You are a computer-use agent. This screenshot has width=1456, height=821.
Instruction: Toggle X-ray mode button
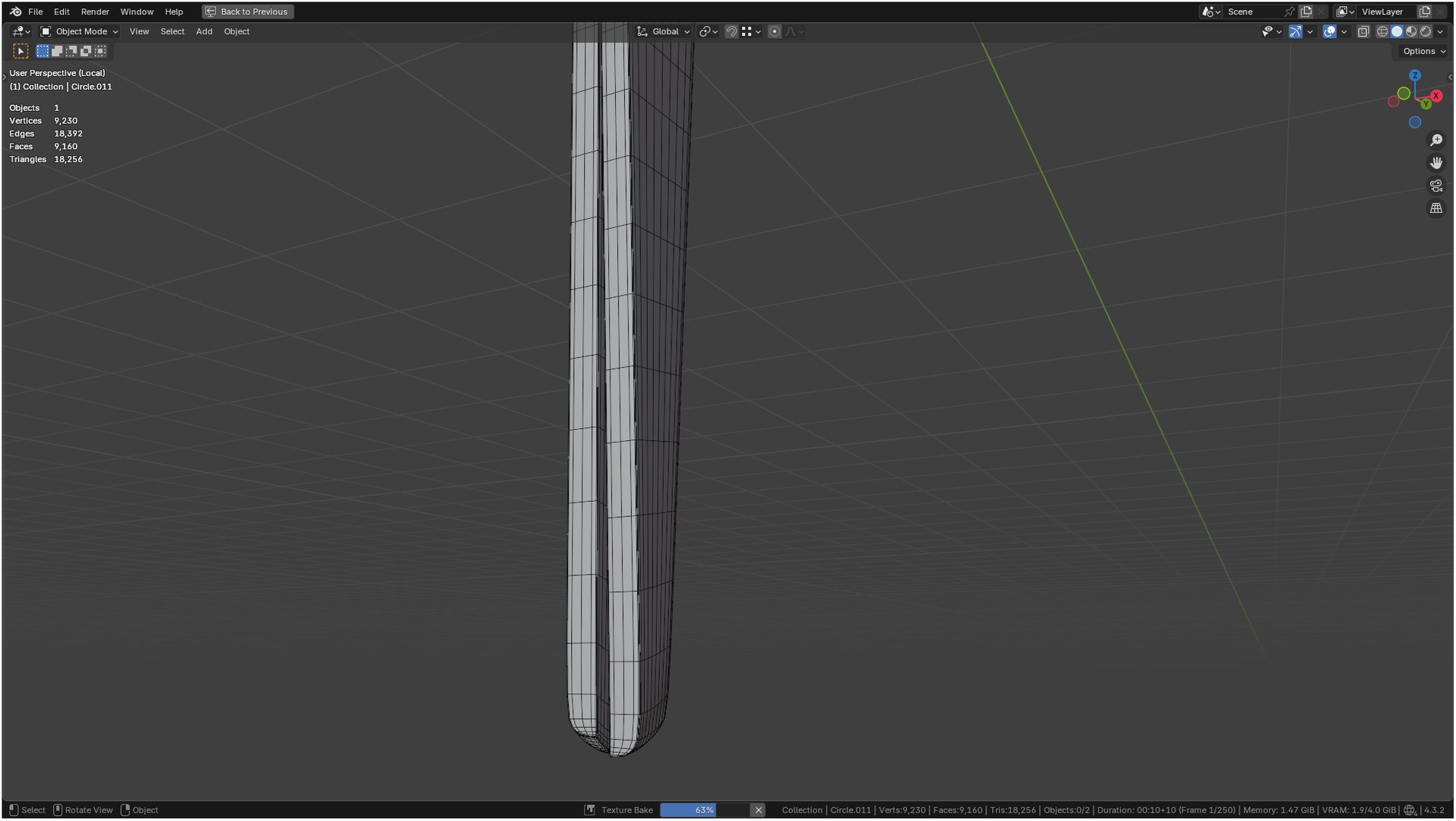coord(1363,31)
